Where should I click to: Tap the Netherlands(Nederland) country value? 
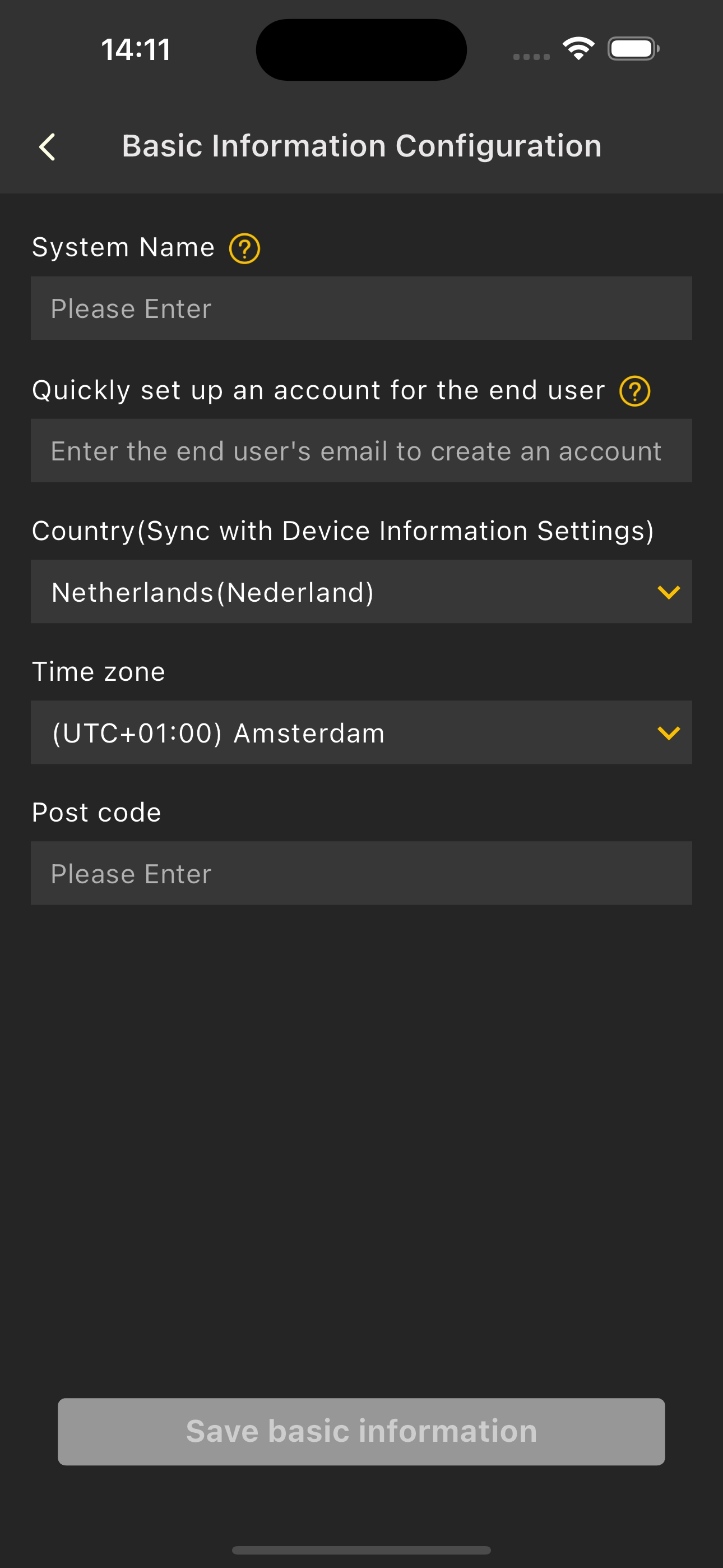pos(213,592)
